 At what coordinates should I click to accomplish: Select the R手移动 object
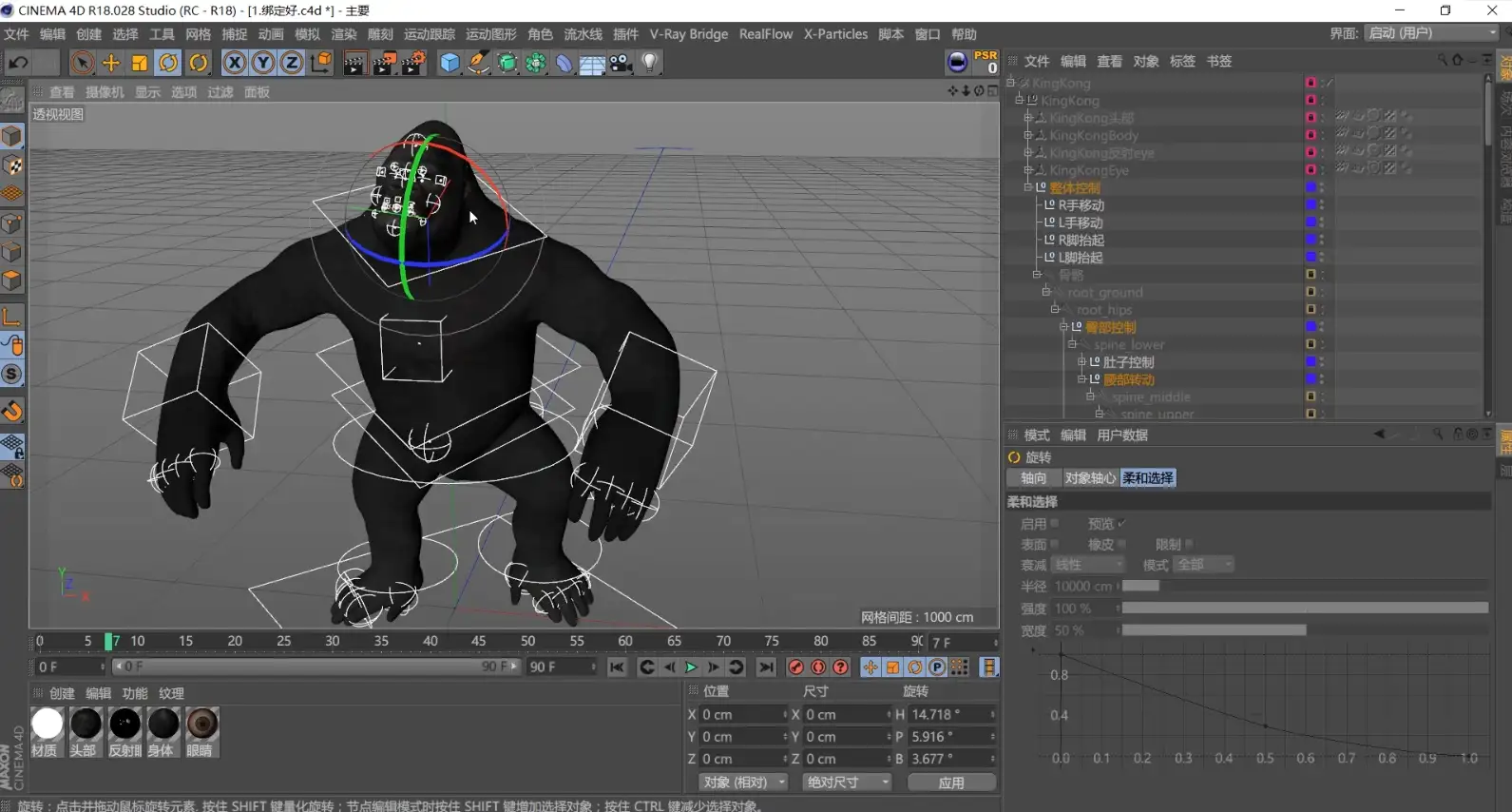pos(1081,205)
